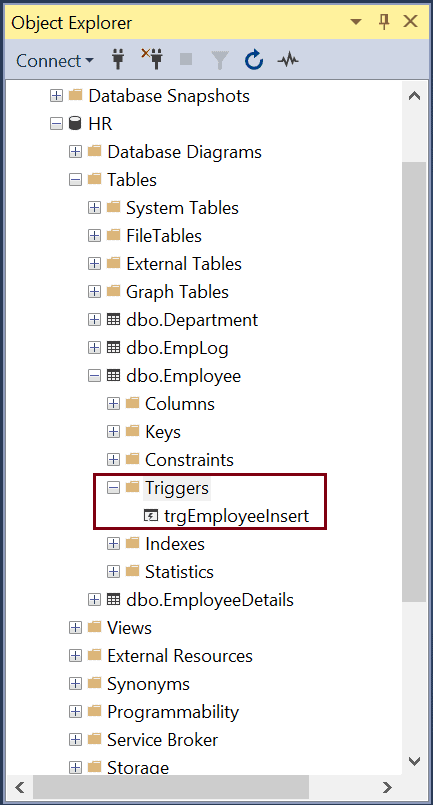Click the Tables folder icon
Image resolution: width=440 pixels, height=805 pixels.
(94, 179)
